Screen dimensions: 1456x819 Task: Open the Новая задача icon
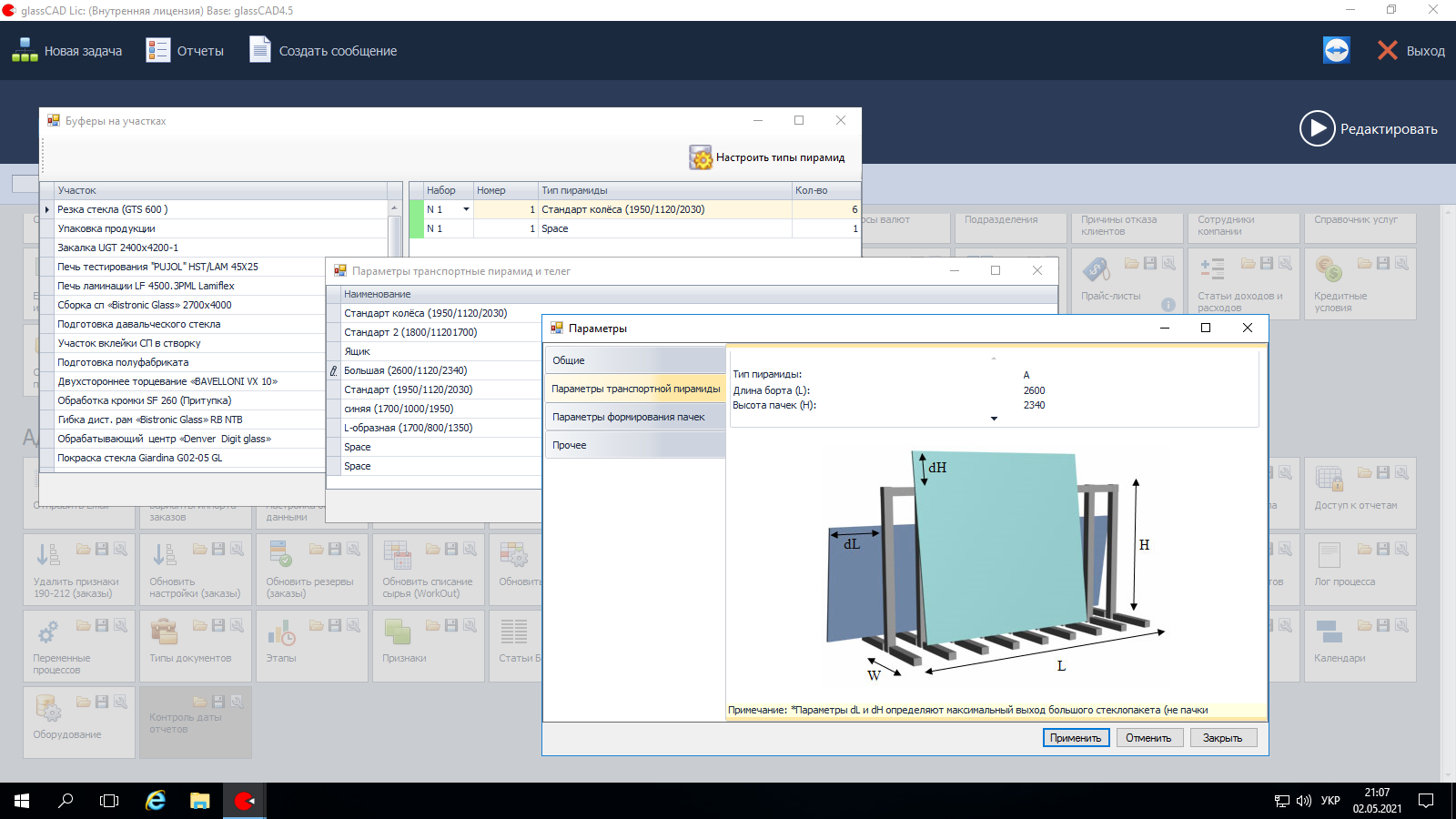(x=25, y=50)
